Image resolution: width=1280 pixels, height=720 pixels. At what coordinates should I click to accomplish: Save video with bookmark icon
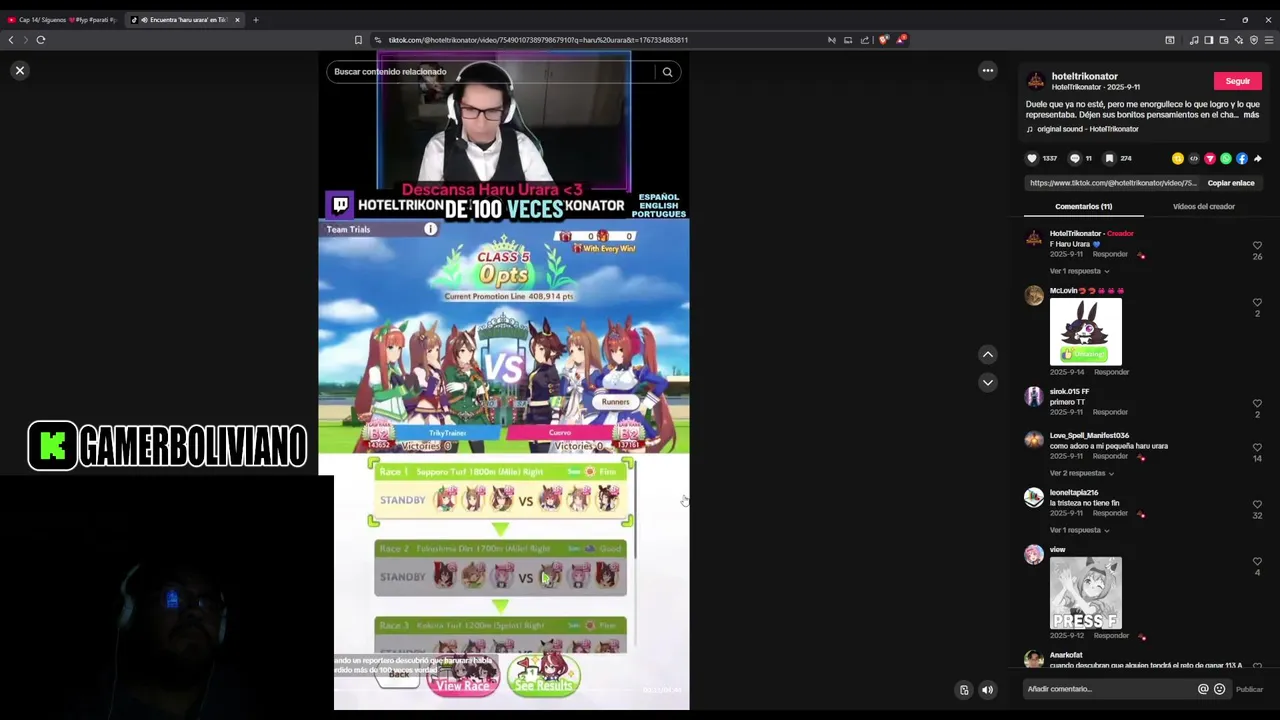tap(1109, 158)
